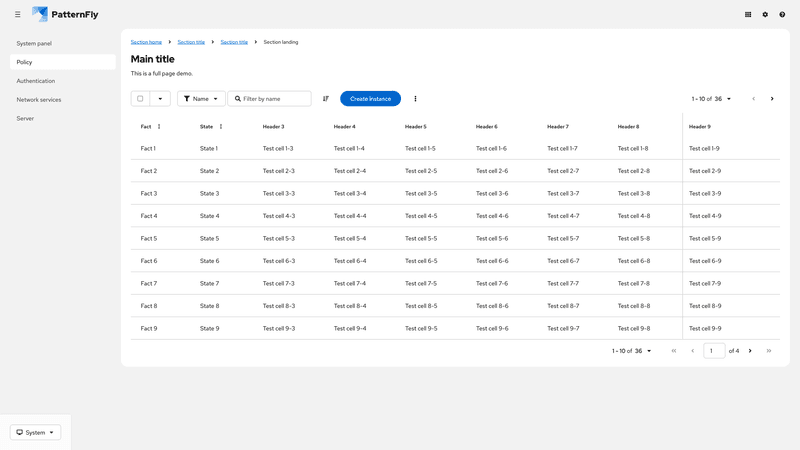The height and width of the screenshot is (450, 800).
Task: Click Test cell 9-9
Action: pyautogui.click(x=705, y=328)
